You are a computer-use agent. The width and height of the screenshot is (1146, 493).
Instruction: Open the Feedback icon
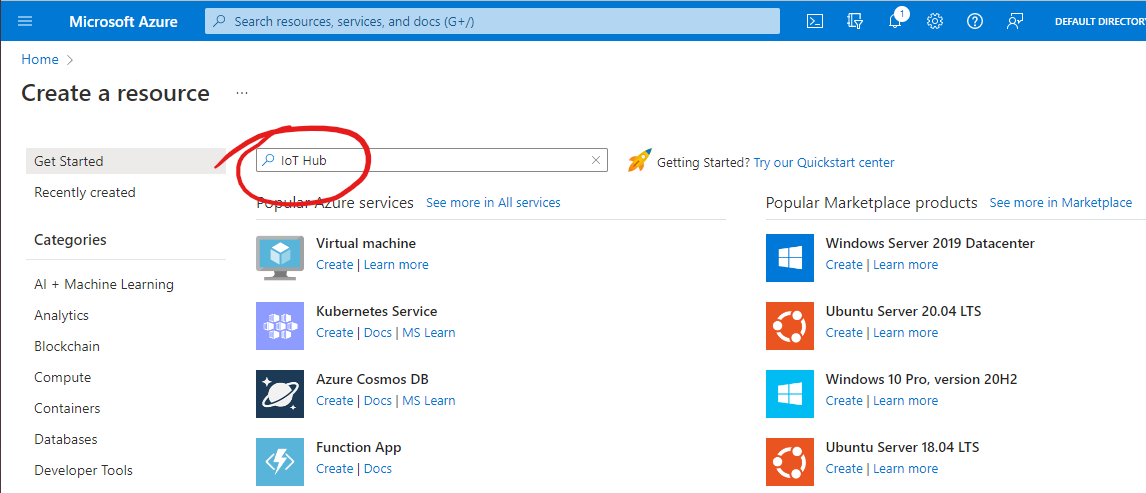click(x=1014, y=21)
